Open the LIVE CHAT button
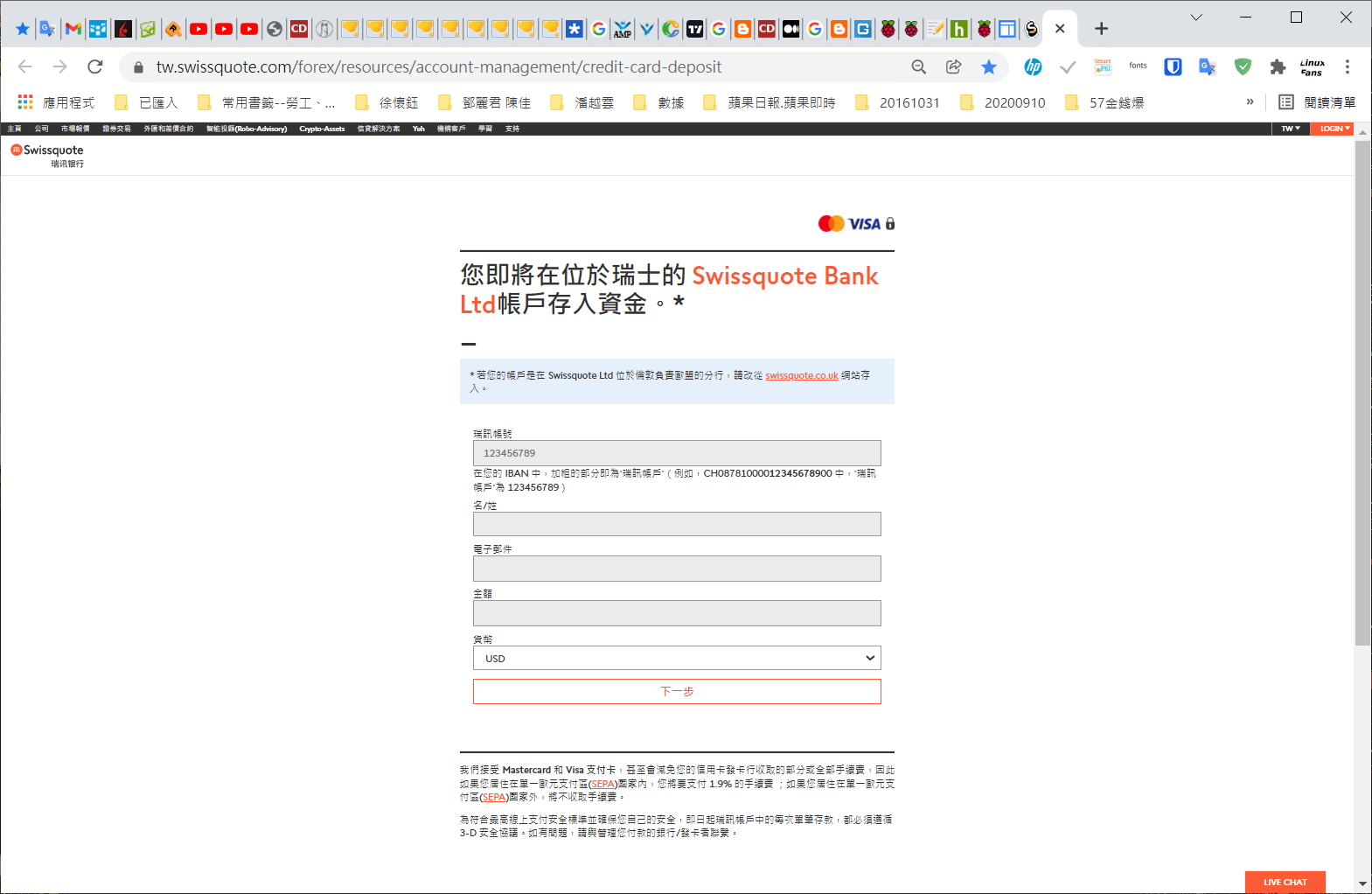 click(x=1285, y=882)
